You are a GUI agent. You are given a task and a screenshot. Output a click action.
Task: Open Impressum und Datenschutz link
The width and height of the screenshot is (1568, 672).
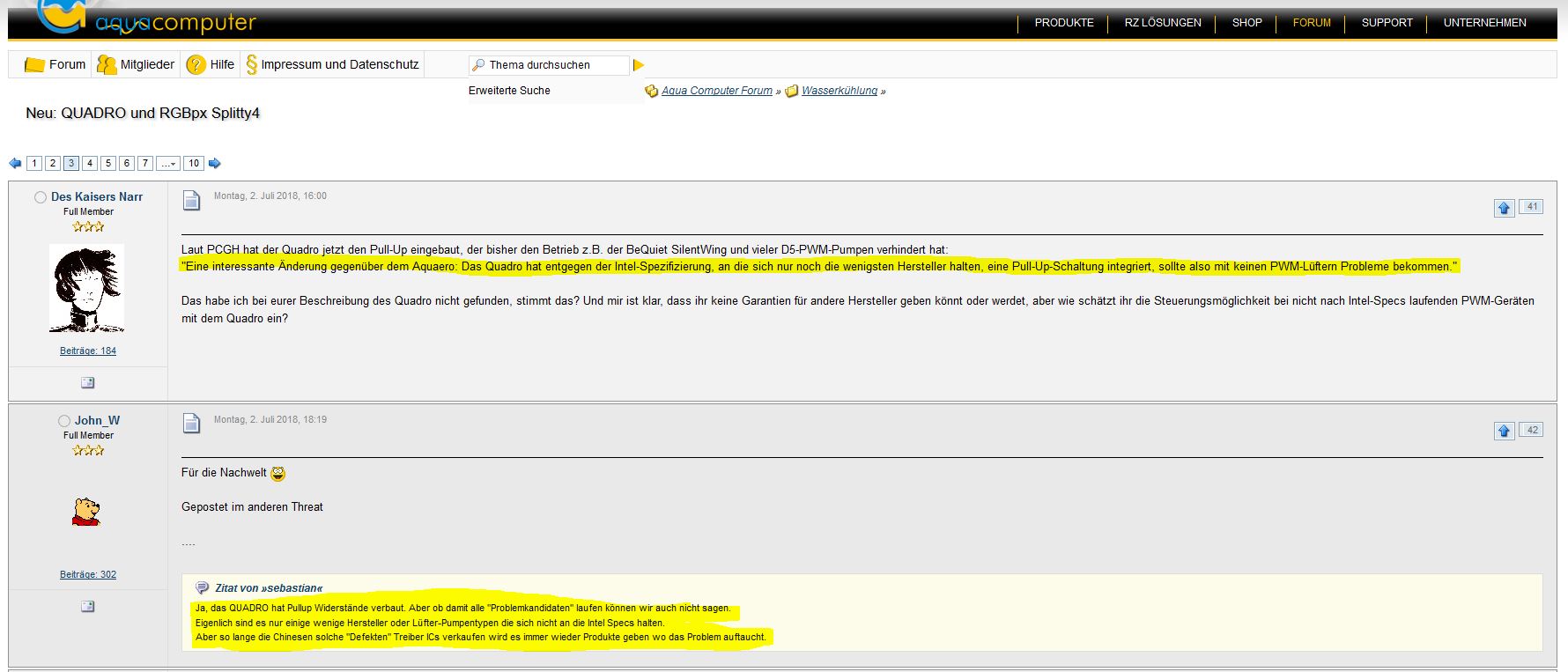pyautogui.click(x=340, y=64)
